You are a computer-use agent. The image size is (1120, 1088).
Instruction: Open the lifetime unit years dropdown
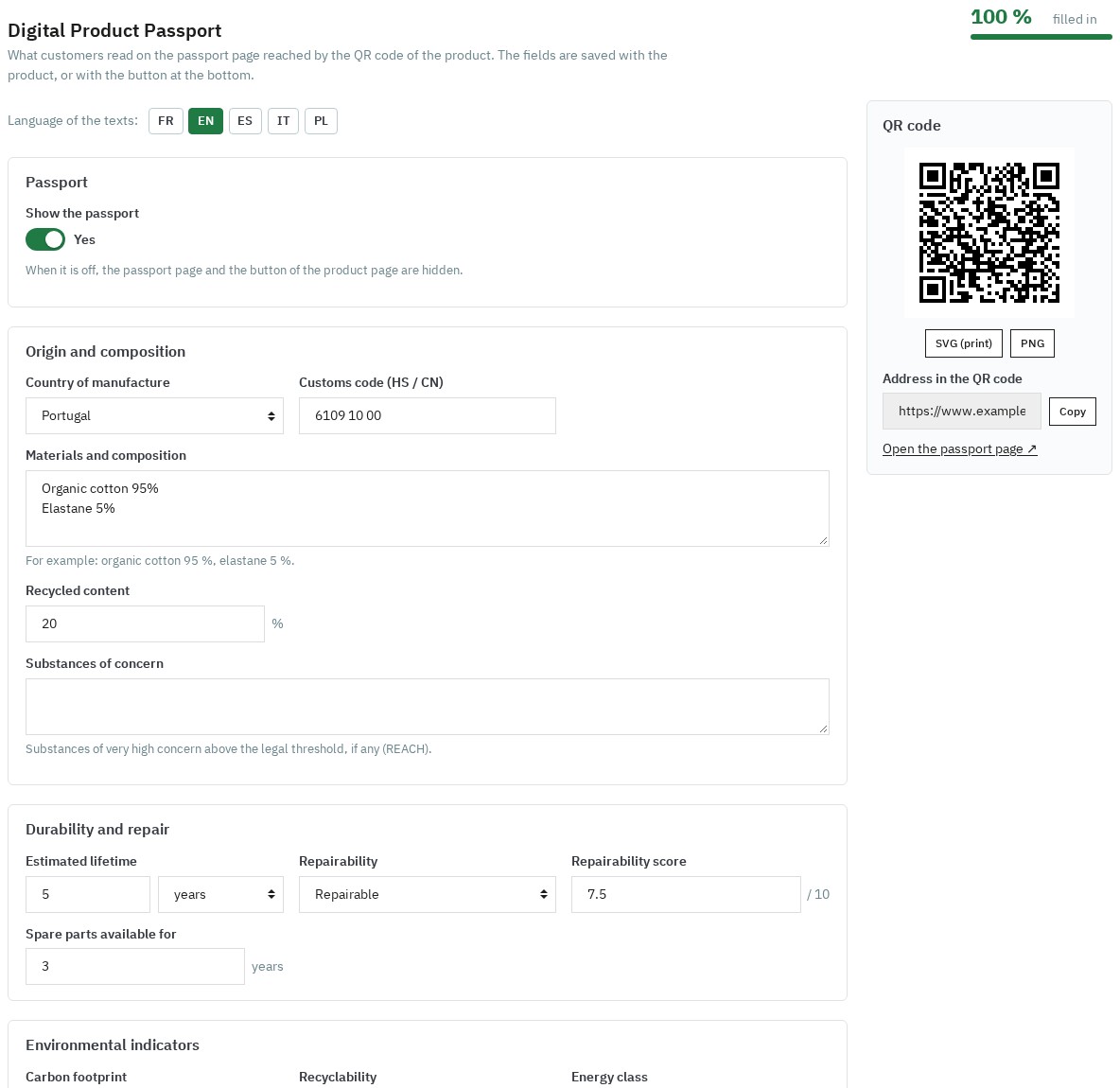220,894
